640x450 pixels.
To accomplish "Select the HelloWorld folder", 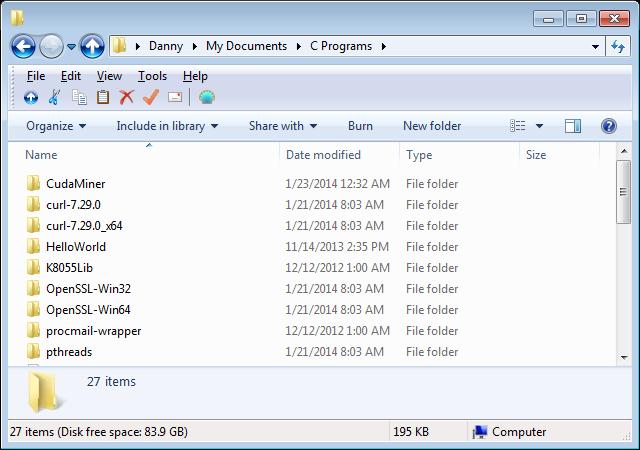I will pyautogui.click(x=76, y=247).
